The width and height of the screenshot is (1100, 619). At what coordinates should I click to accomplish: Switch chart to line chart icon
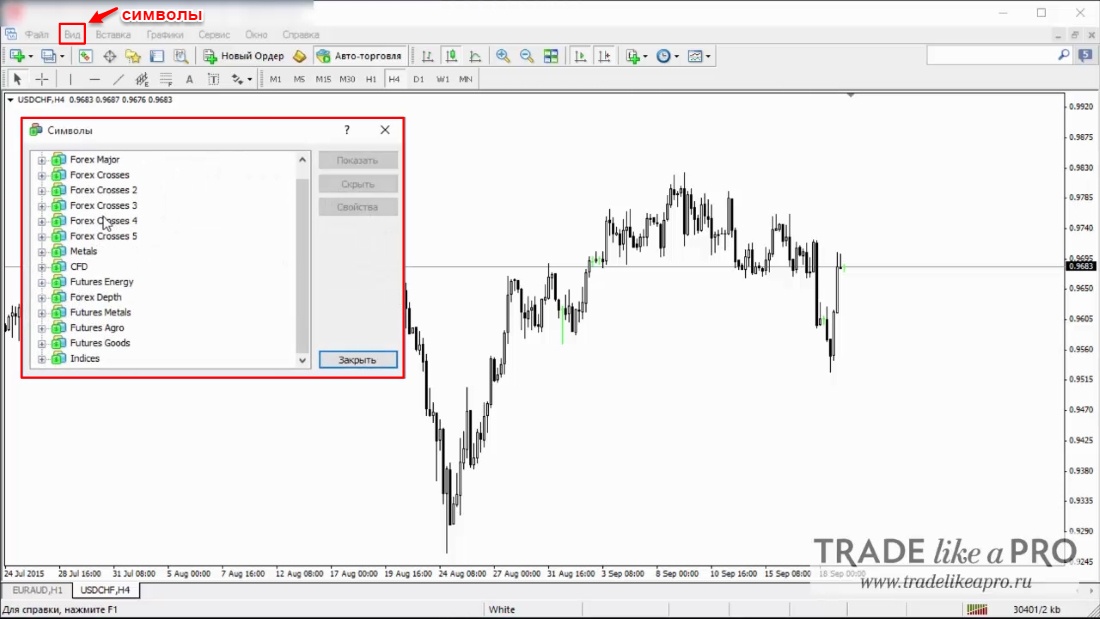point(475,56)
